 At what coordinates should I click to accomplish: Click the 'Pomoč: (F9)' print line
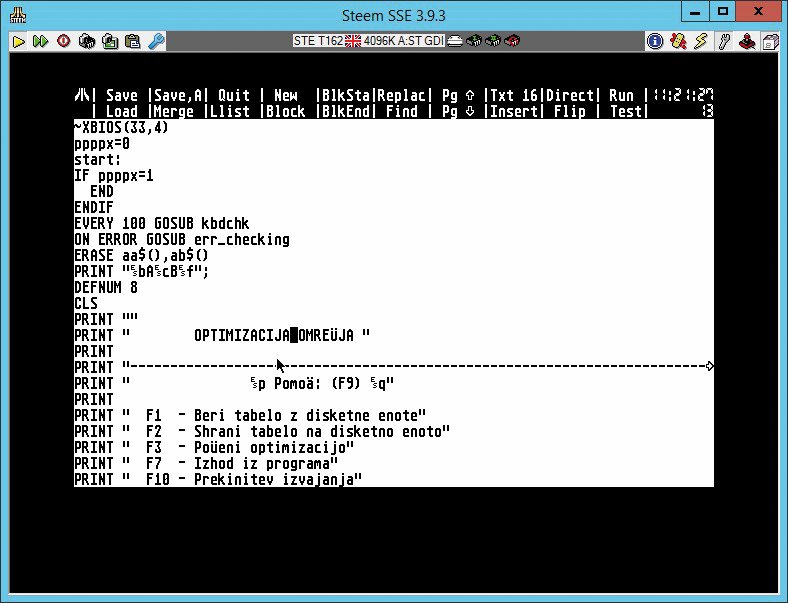click(234, 383)
